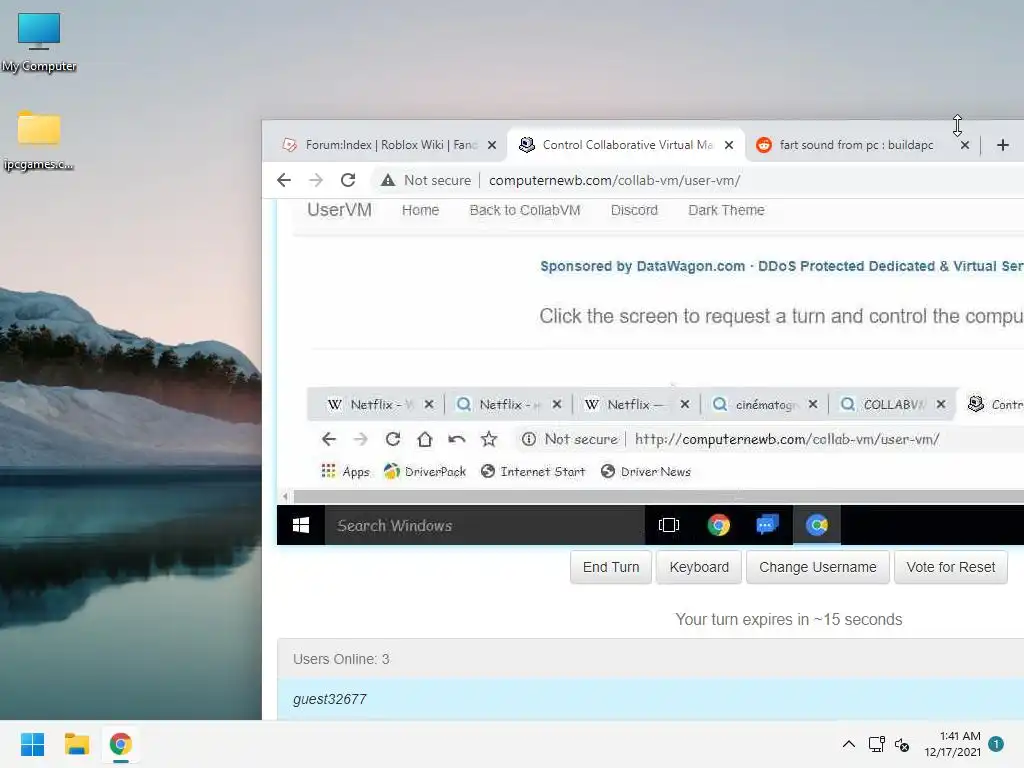Close COLLABVM tab in VM
This screenshot has width=1024, height=768.
pos(940,405)
